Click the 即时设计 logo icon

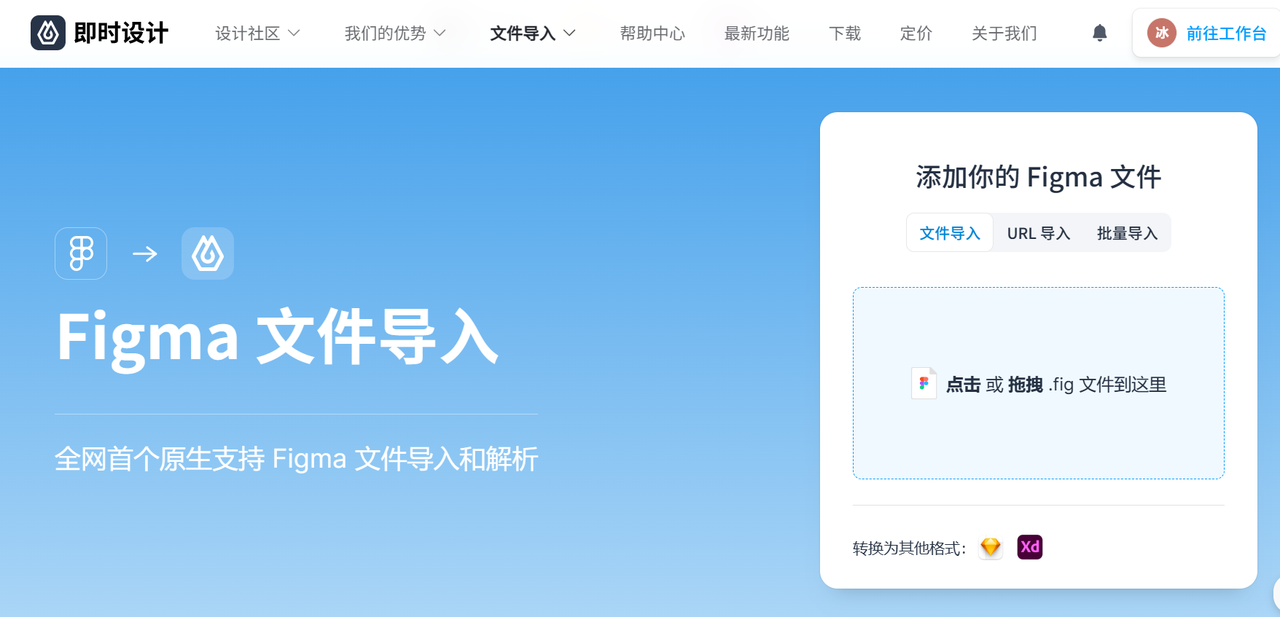[x=48, y=33]
